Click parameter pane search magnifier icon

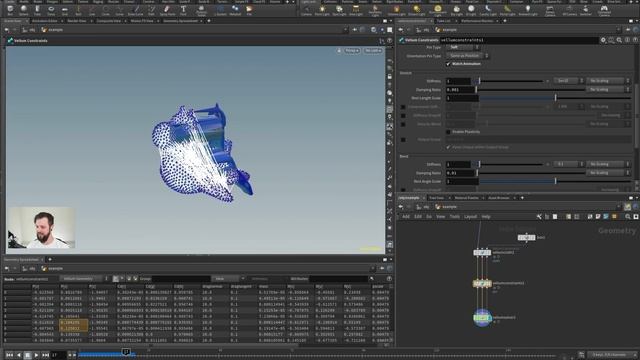[x=619, y=40]
